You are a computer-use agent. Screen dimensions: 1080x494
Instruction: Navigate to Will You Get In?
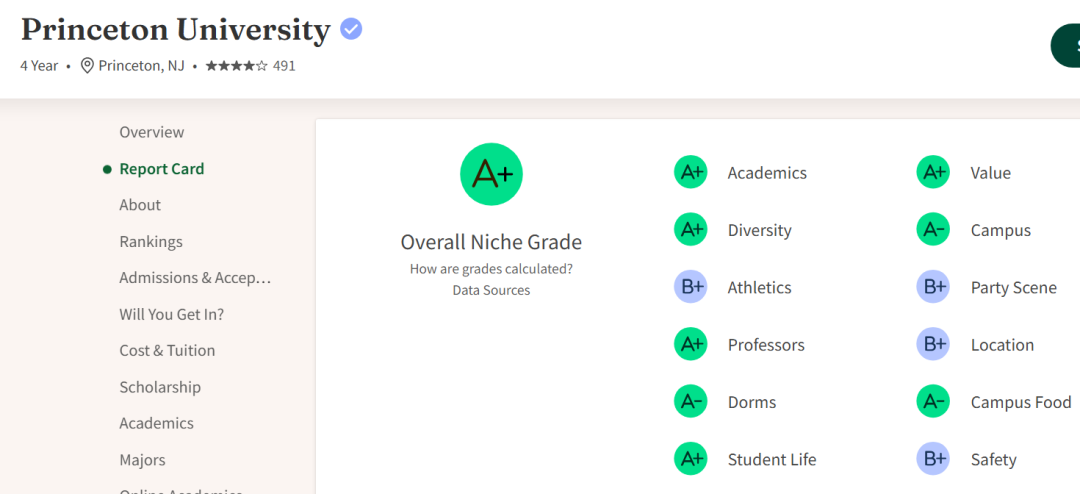point(172,314)
